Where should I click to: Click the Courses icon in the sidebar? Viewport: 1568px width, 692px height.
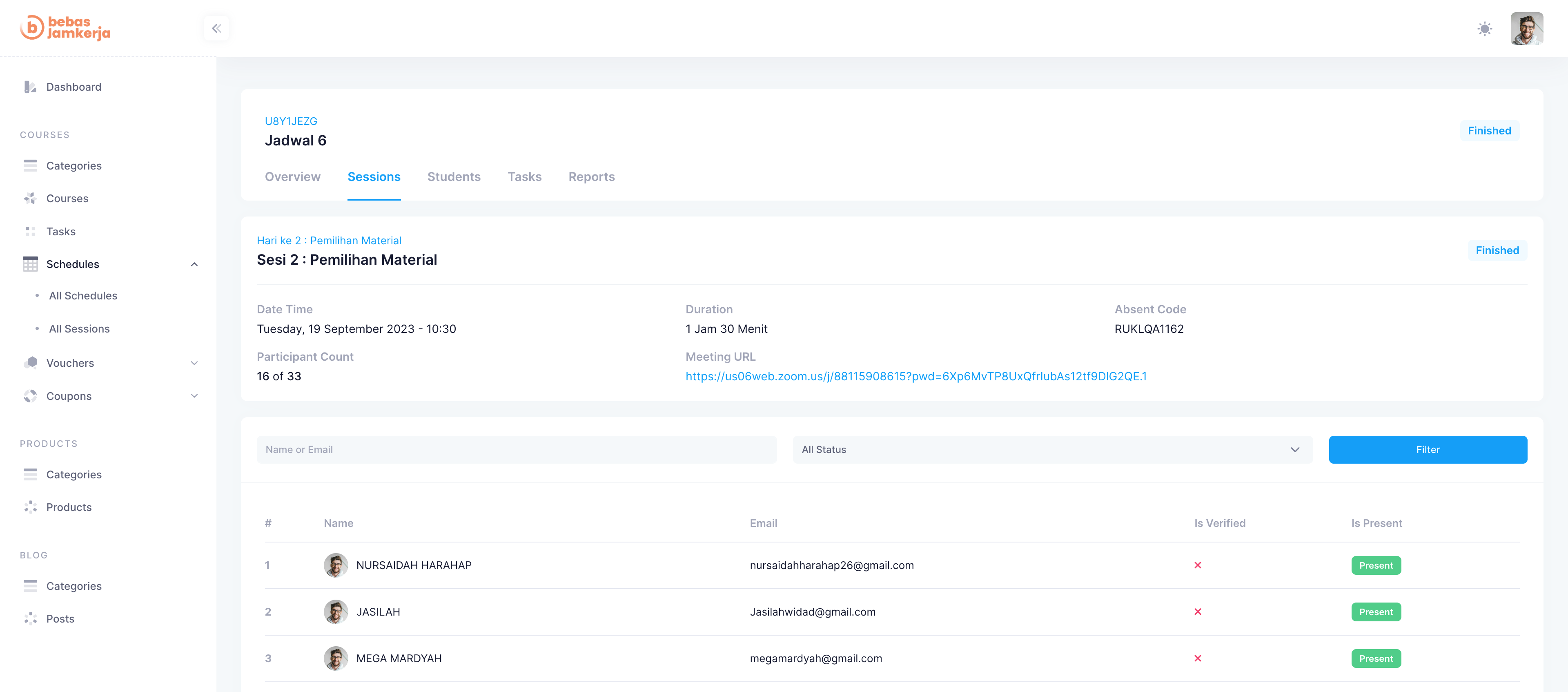pyautogui.click(x=30, y=199)
